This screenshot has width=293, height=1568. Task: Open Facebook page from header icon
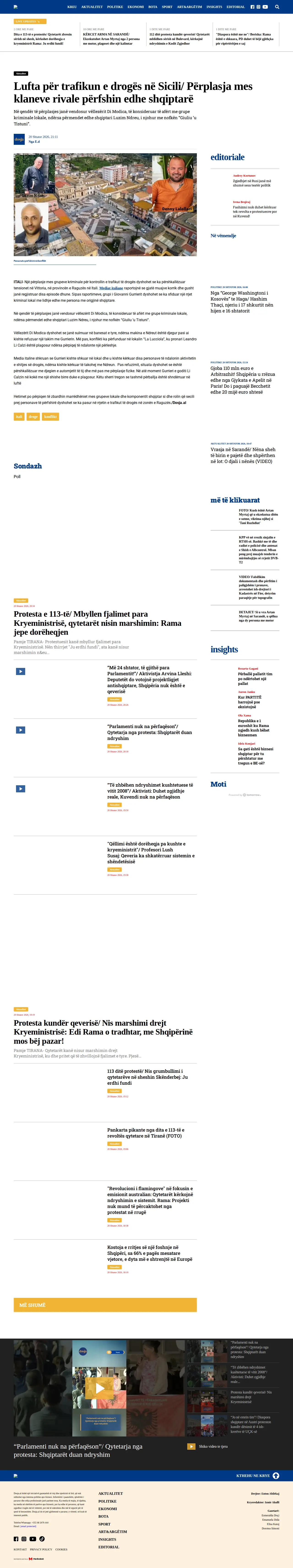253,7
